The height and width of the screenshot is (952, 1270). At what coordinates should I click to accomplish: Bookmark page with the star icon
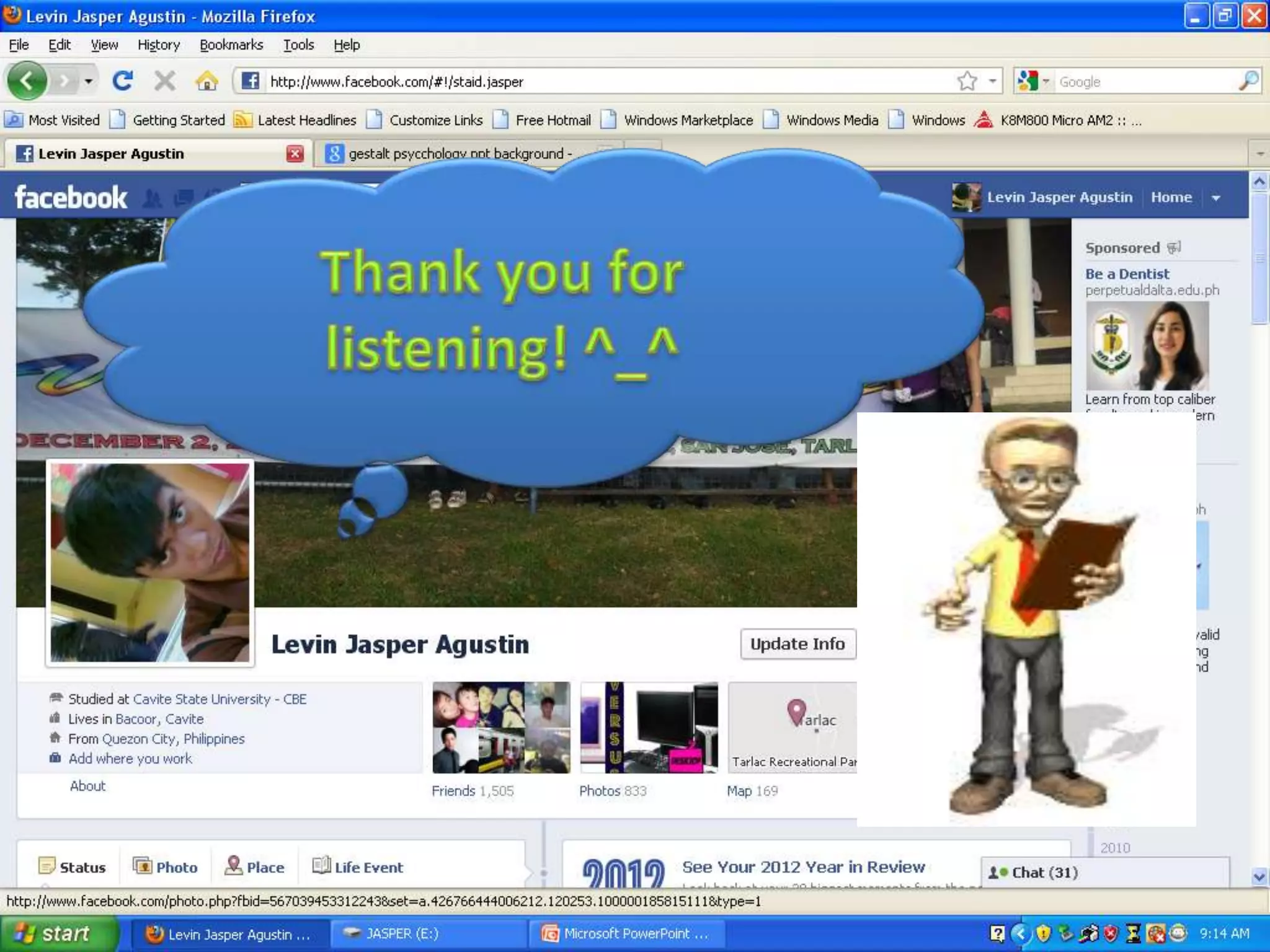pyautogui.click(x=966, y=81)
